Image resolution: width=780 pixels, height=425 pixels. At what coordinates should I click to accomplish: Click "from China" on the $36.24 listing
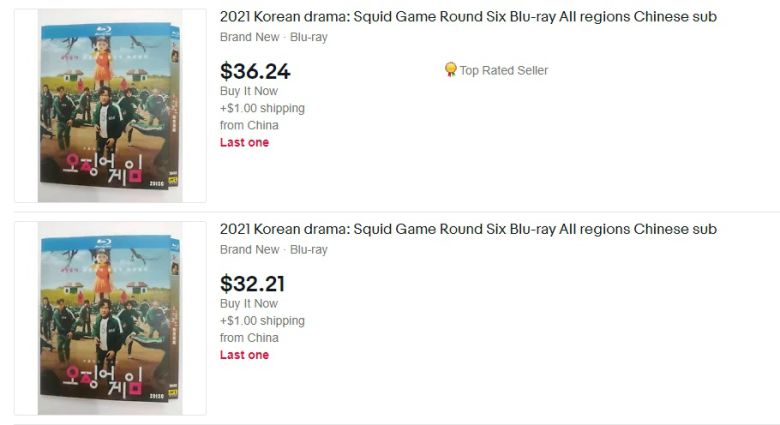pyautogui.click(x=249, y=125)
